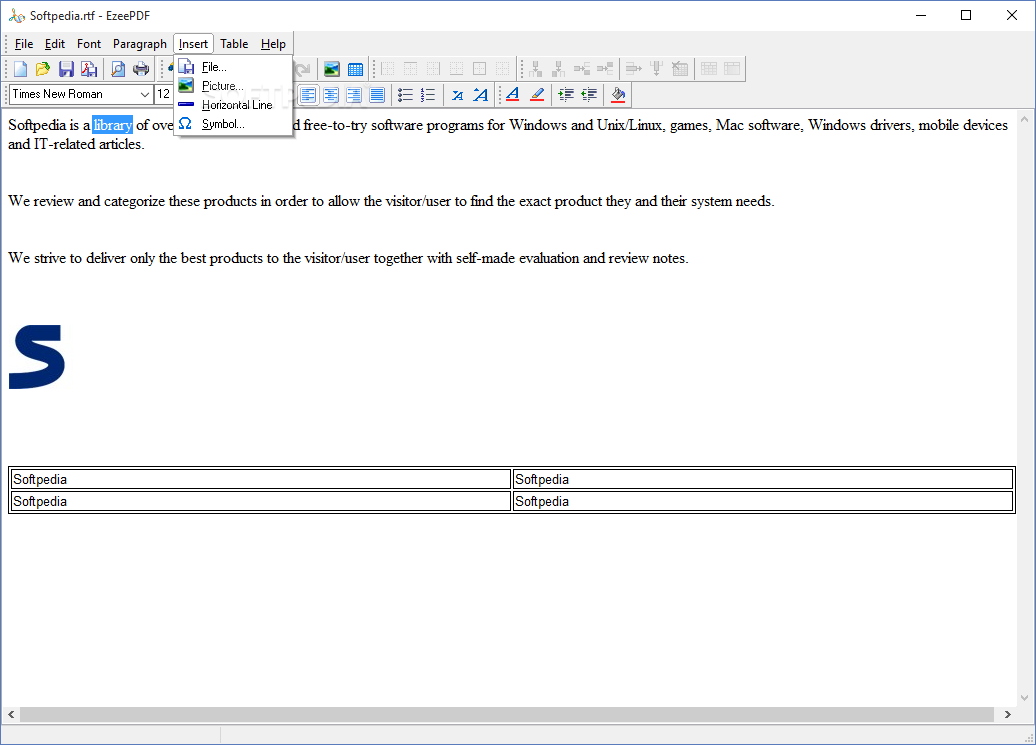Choose Picture... from the Insert menu
The image size is (1036, 745).
click(x=233, y=86)
